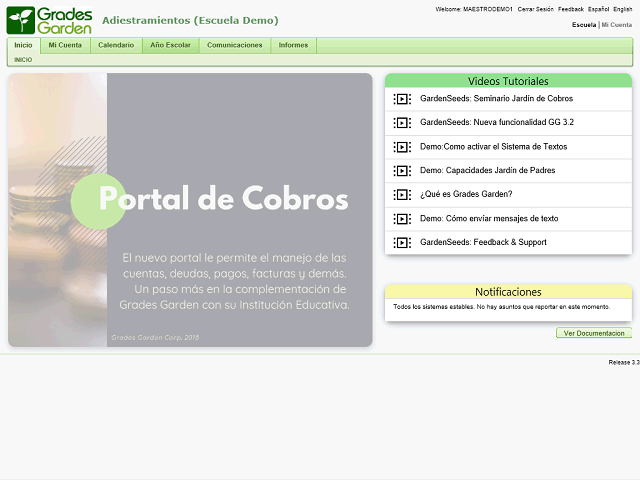Click the Notificaciones panel header
This screenshot has width=640, height=480.
pos(508,291)
